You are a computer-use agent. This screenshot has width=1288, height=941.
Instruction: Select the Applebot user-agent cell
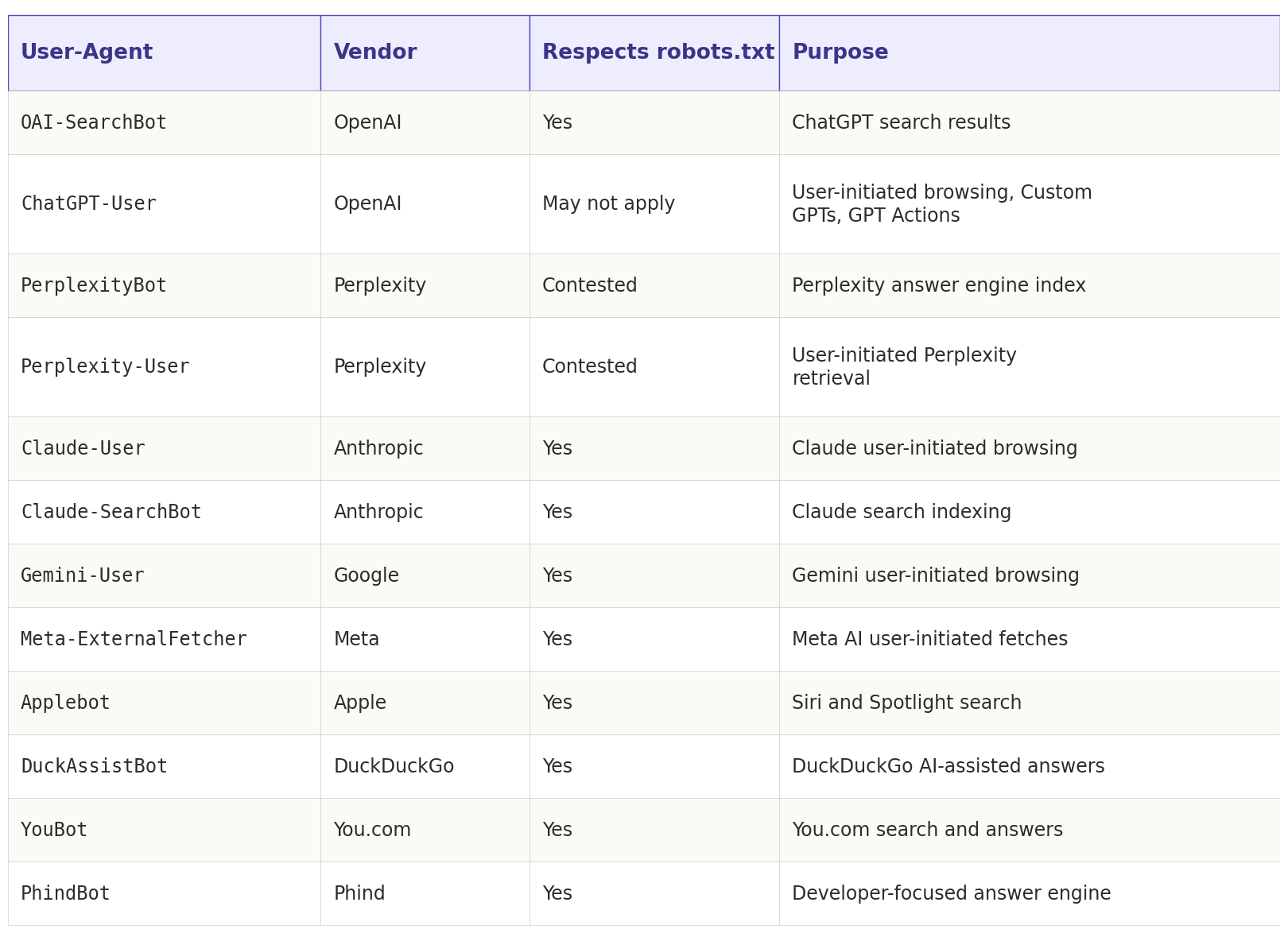164,703
